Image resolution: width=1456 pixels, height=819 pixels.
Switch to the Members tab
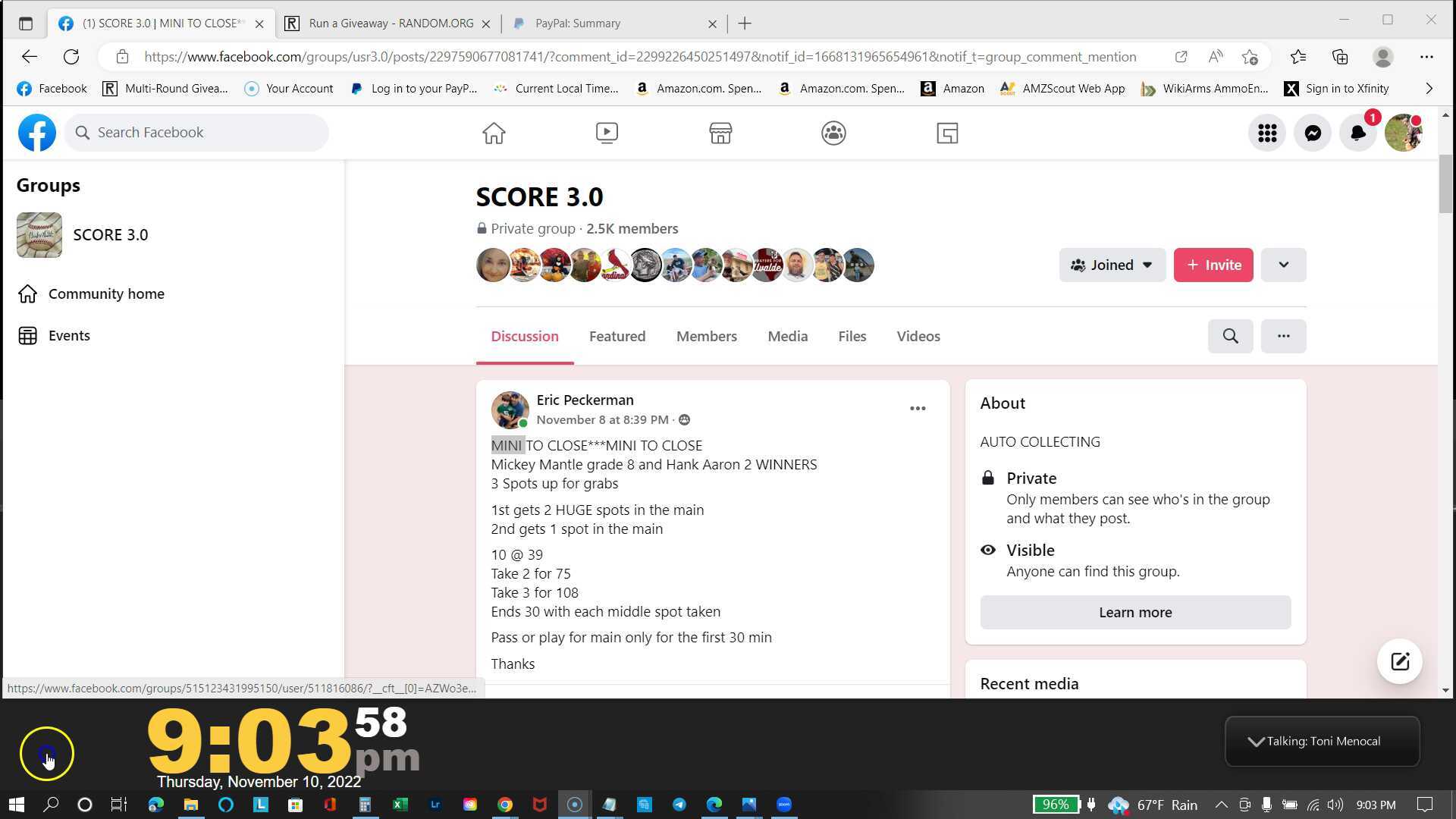pos(706,336)
